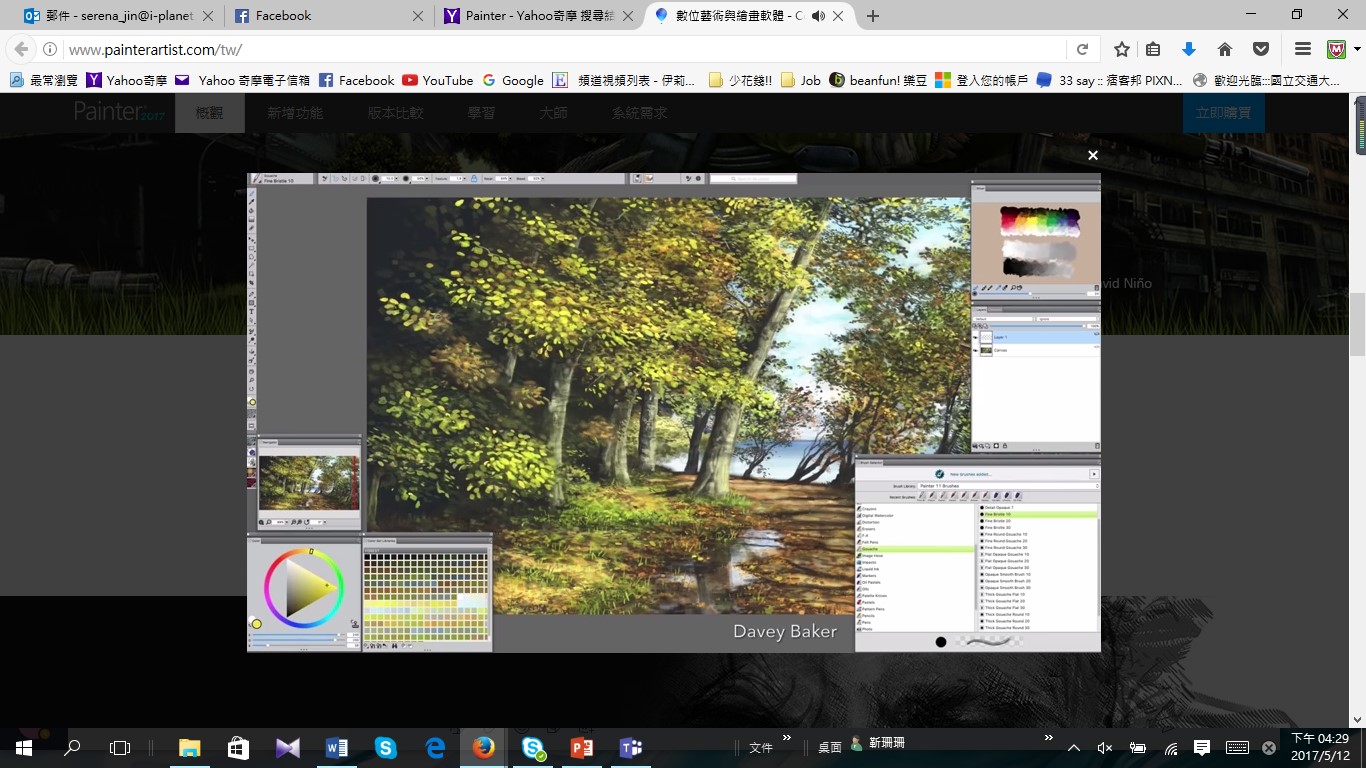Select the 系統需求 navigation item
1366x768 pixels.
[640, 113]
